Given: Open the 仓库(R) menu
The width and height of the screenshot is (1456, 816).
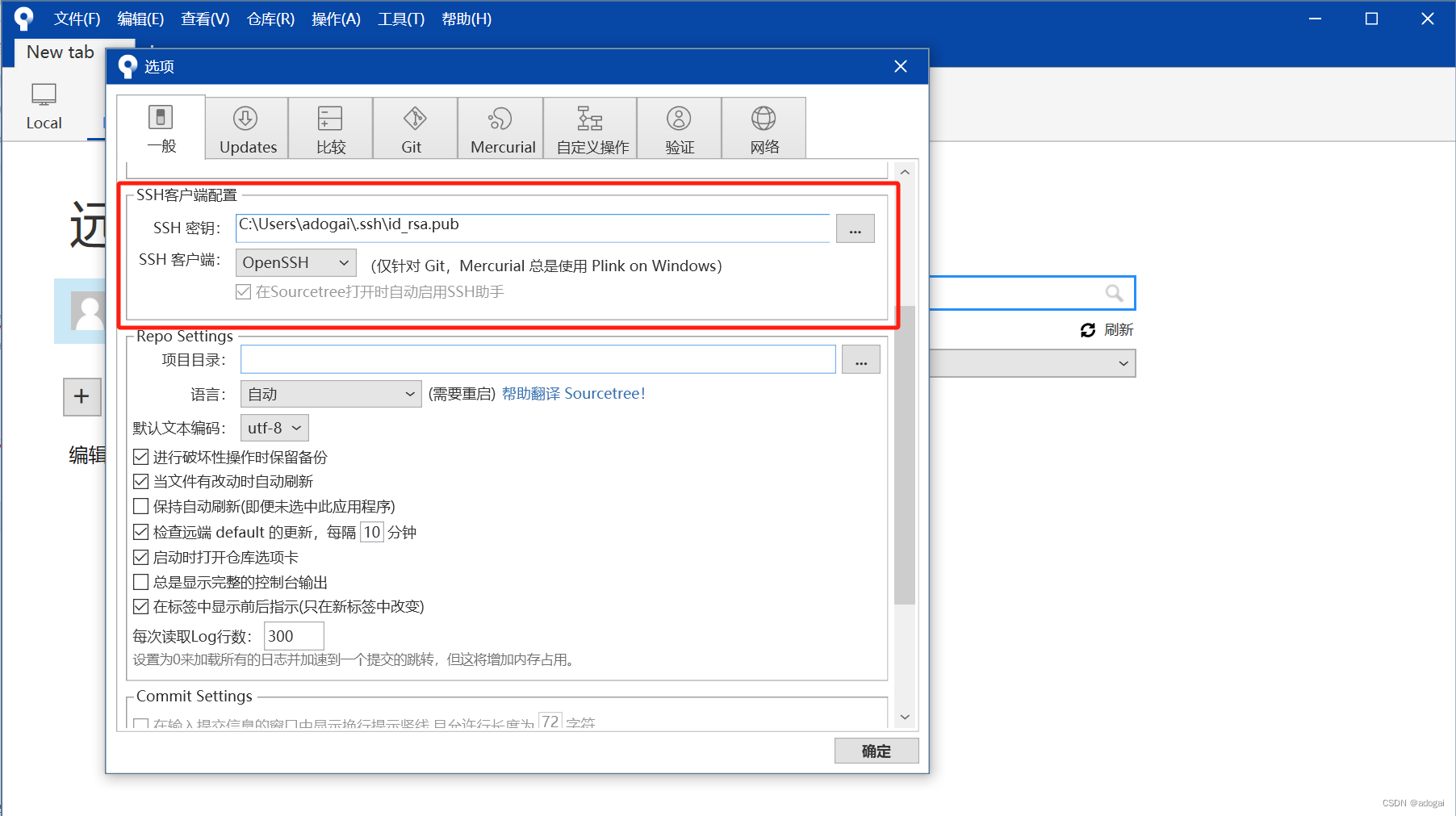Looking at the screenshot, I should pyautogui.click(x=270, y=19).
